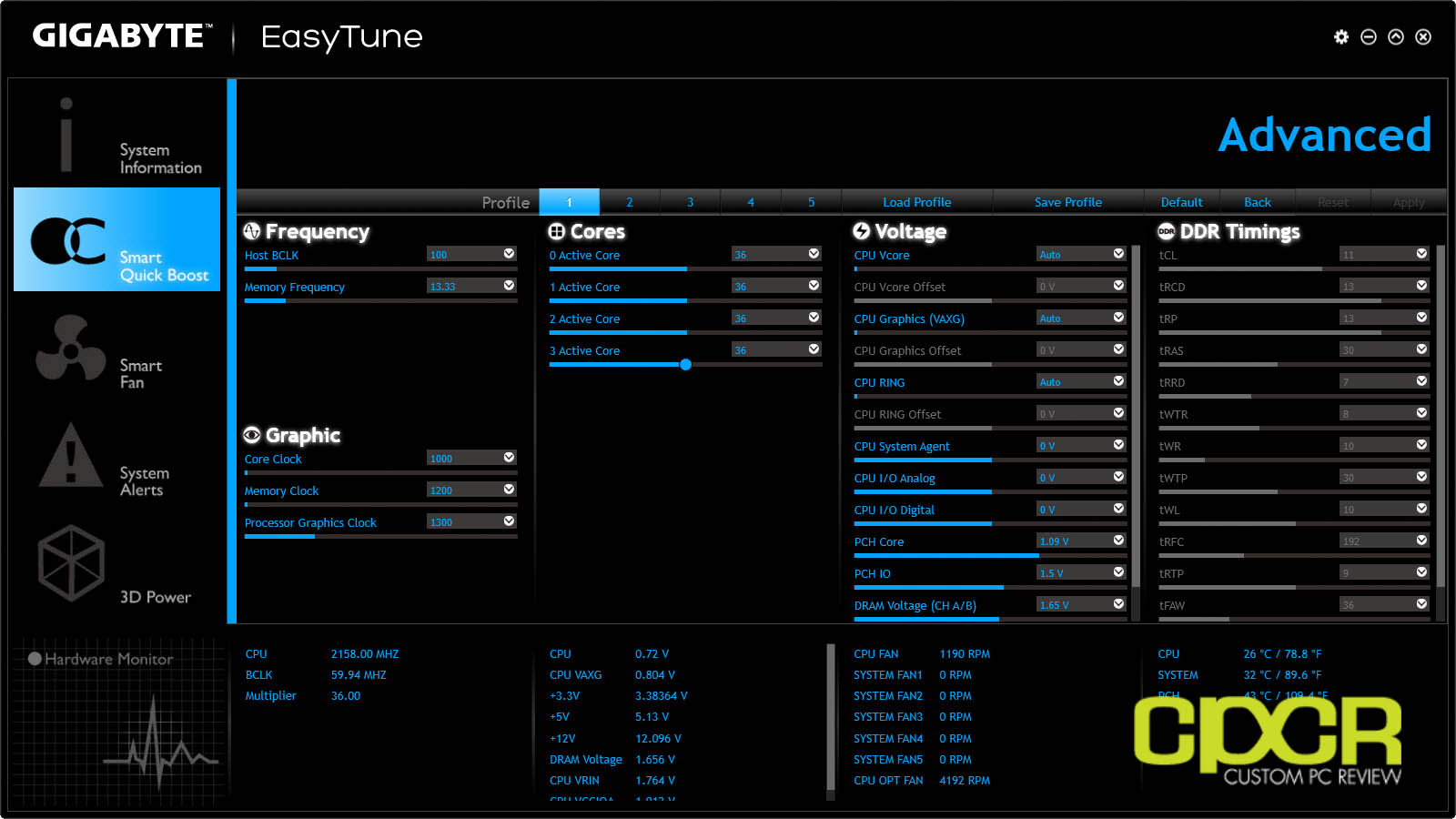Click the DRAM Voltage 1.656 V readout
The height and width of the screenshot is (819, 1456).
click(x=656, y=759)
